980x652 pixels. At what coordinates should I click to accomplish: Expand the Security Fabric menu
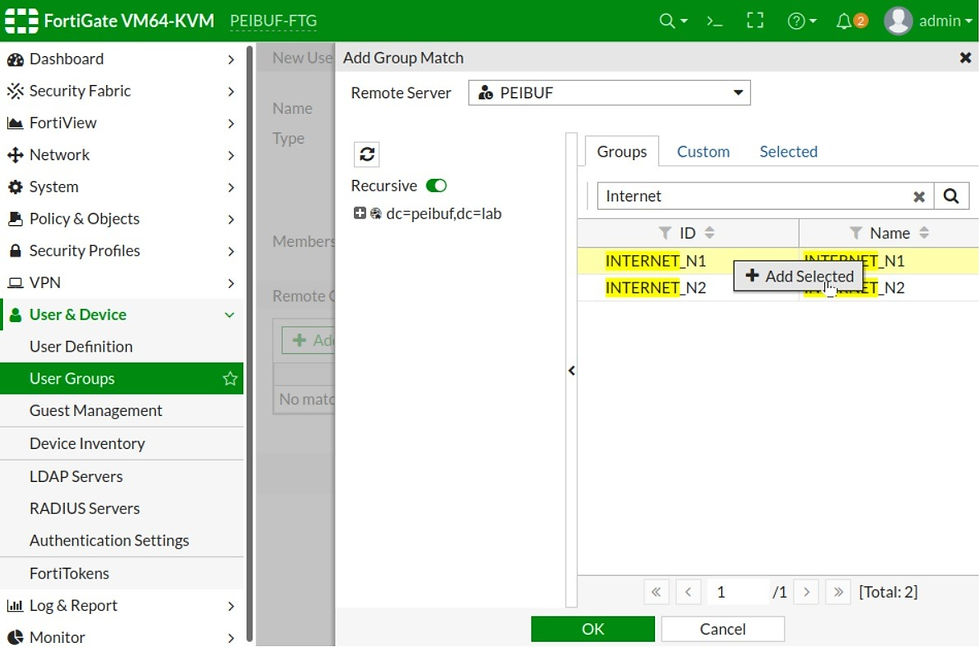point(121,91)
